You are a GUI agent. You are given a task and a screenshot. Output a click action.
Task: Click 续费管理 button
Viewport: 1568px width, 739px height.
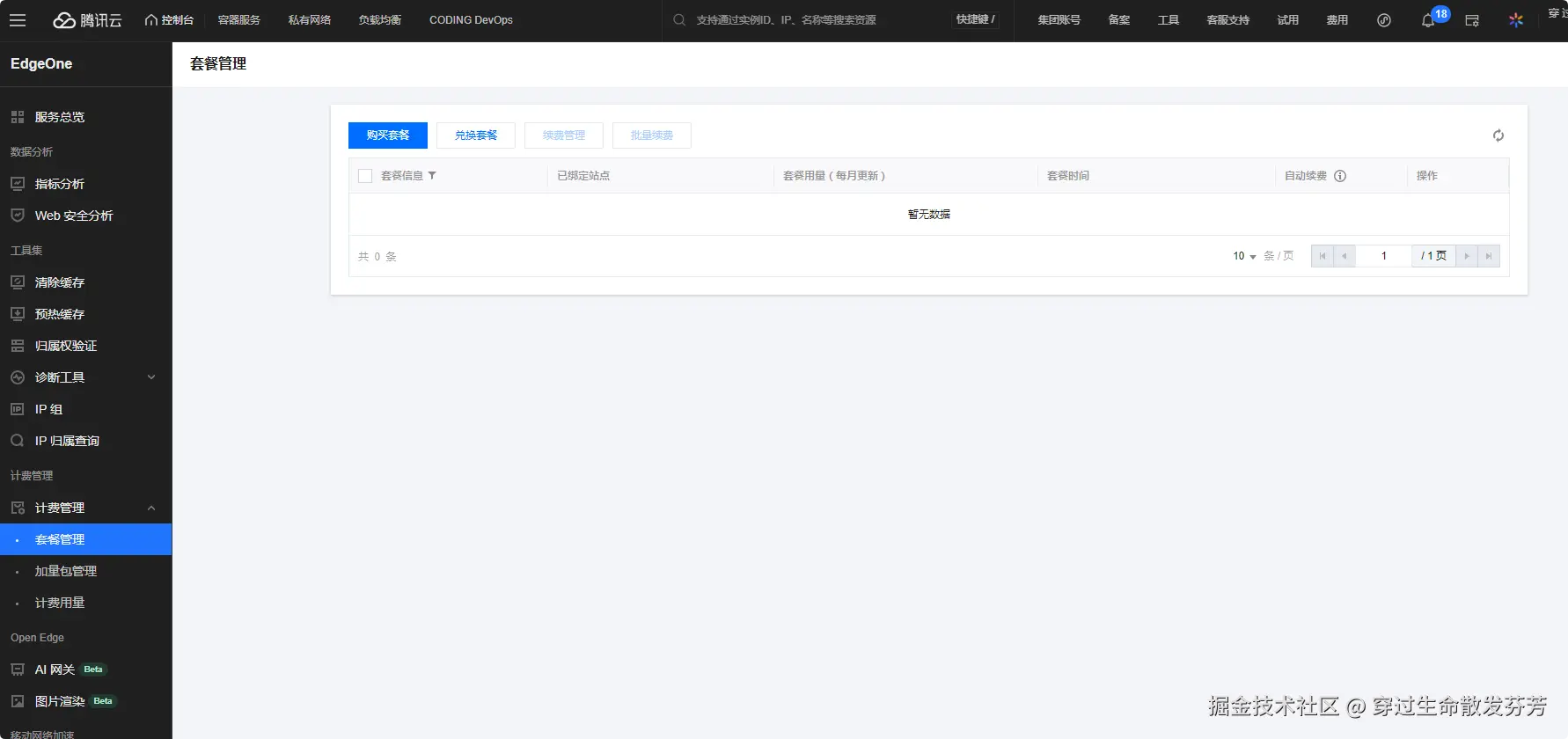564,135
